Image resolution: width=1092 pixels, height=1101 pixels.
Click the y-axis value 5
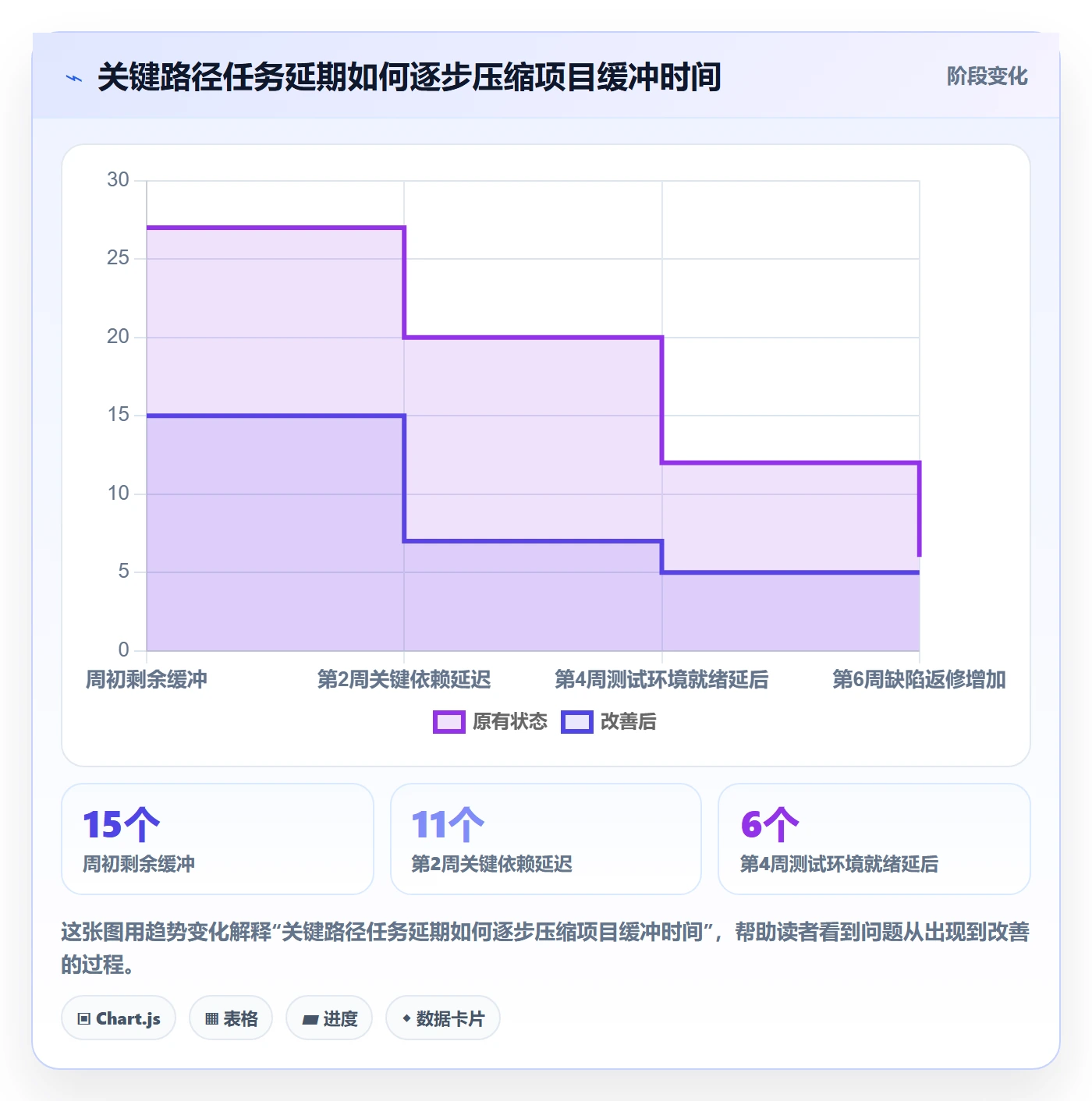pyautogui.click(x=123, y=572)
